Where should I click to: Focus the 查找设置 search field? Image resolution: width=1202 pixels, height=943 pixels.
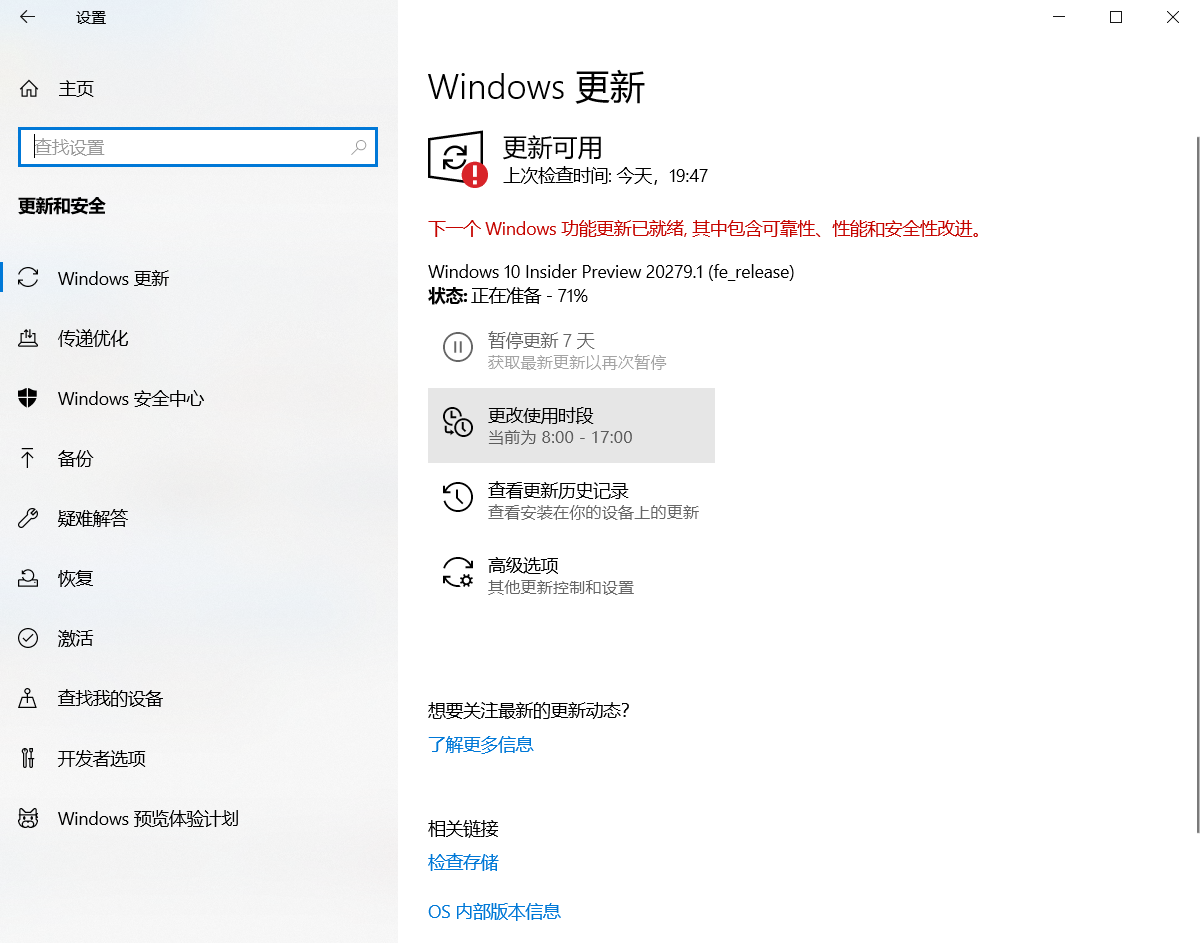198,147
